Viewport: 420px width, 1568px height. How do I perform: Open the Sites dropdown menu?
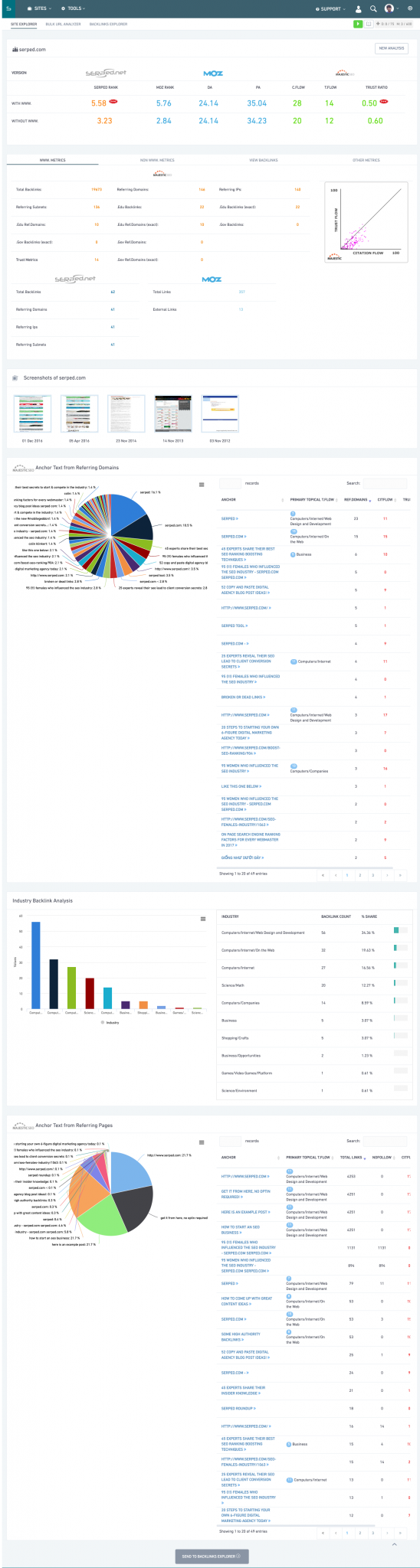point(41,8)
